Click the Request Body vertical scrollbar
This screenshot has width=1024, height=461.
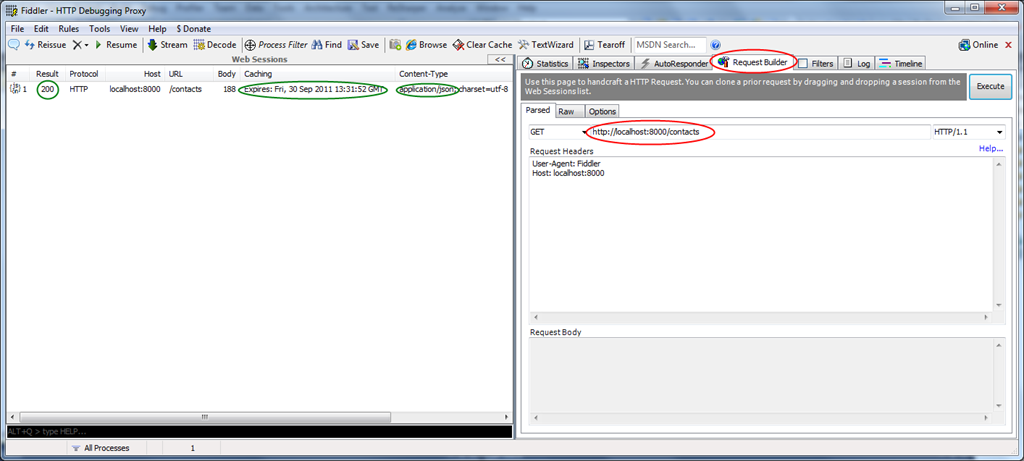[x=1000, y=374]
